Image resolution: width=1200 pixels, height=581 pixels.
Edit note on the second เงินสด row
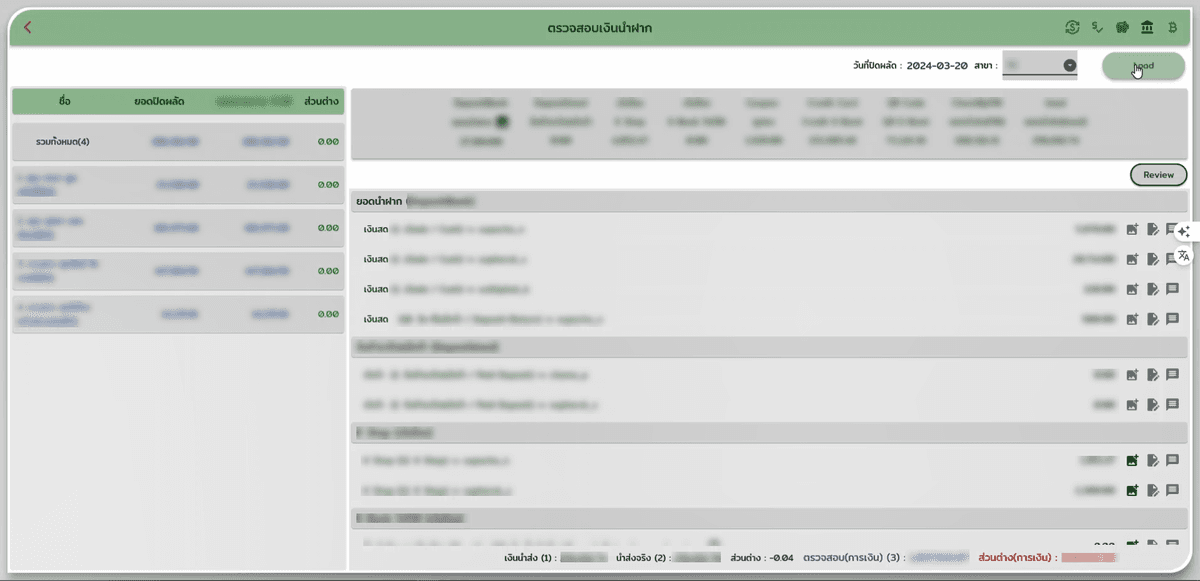[x=1153, y=259]
